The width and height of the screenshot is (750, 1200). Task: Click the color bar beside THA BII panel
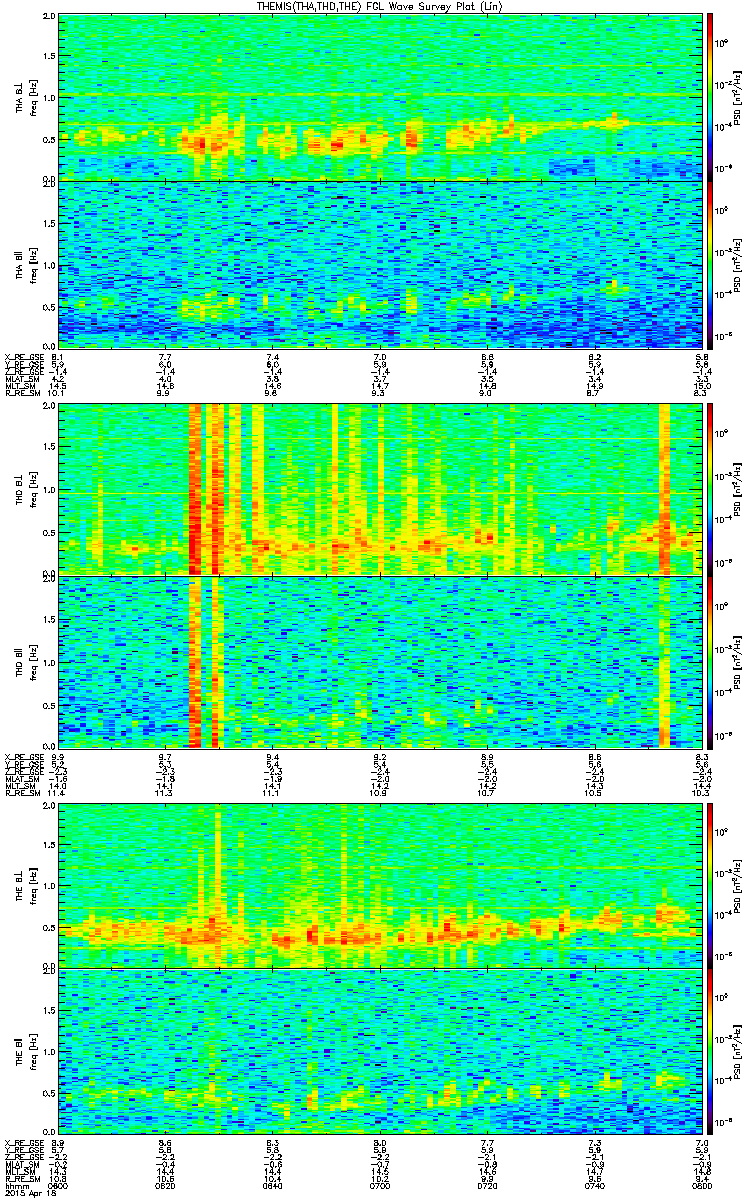(x=710, y=264)
